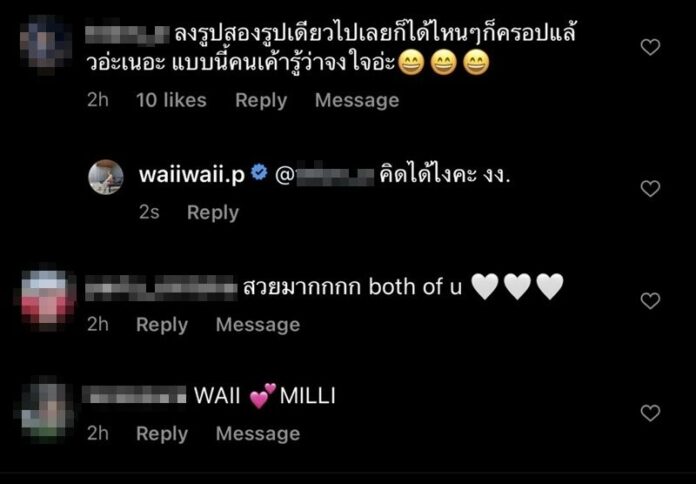
Task: Message the 'both of u' commenter
Action: (258, 325)
